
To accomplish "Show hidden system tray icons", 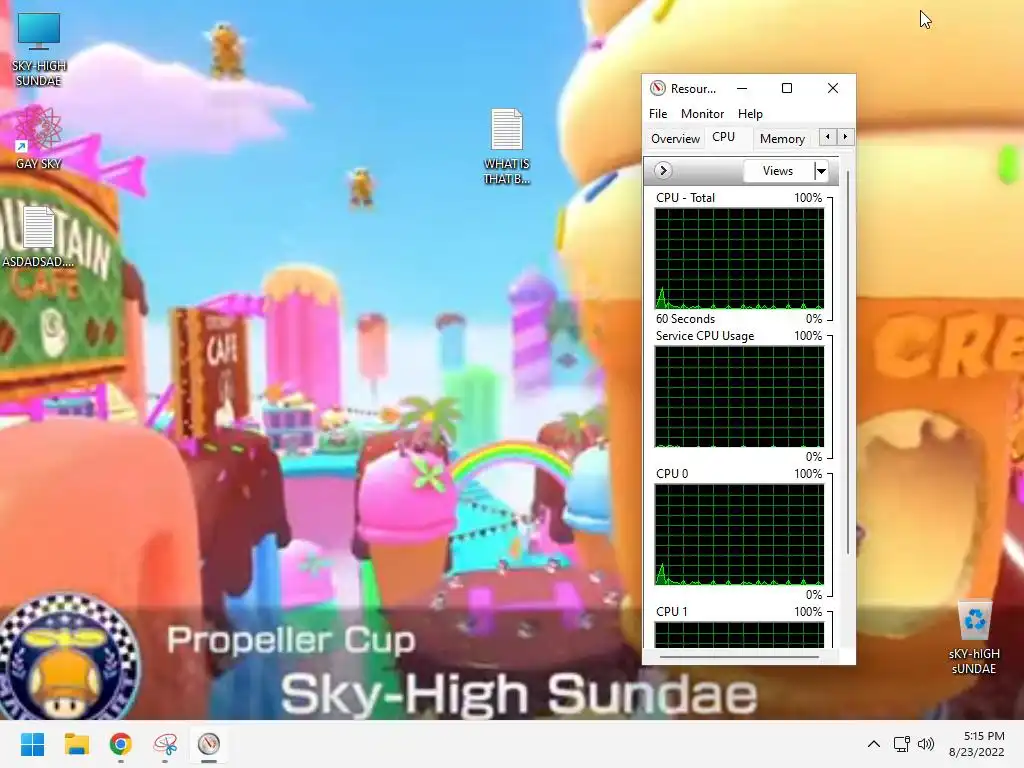I will coord(874,744).
